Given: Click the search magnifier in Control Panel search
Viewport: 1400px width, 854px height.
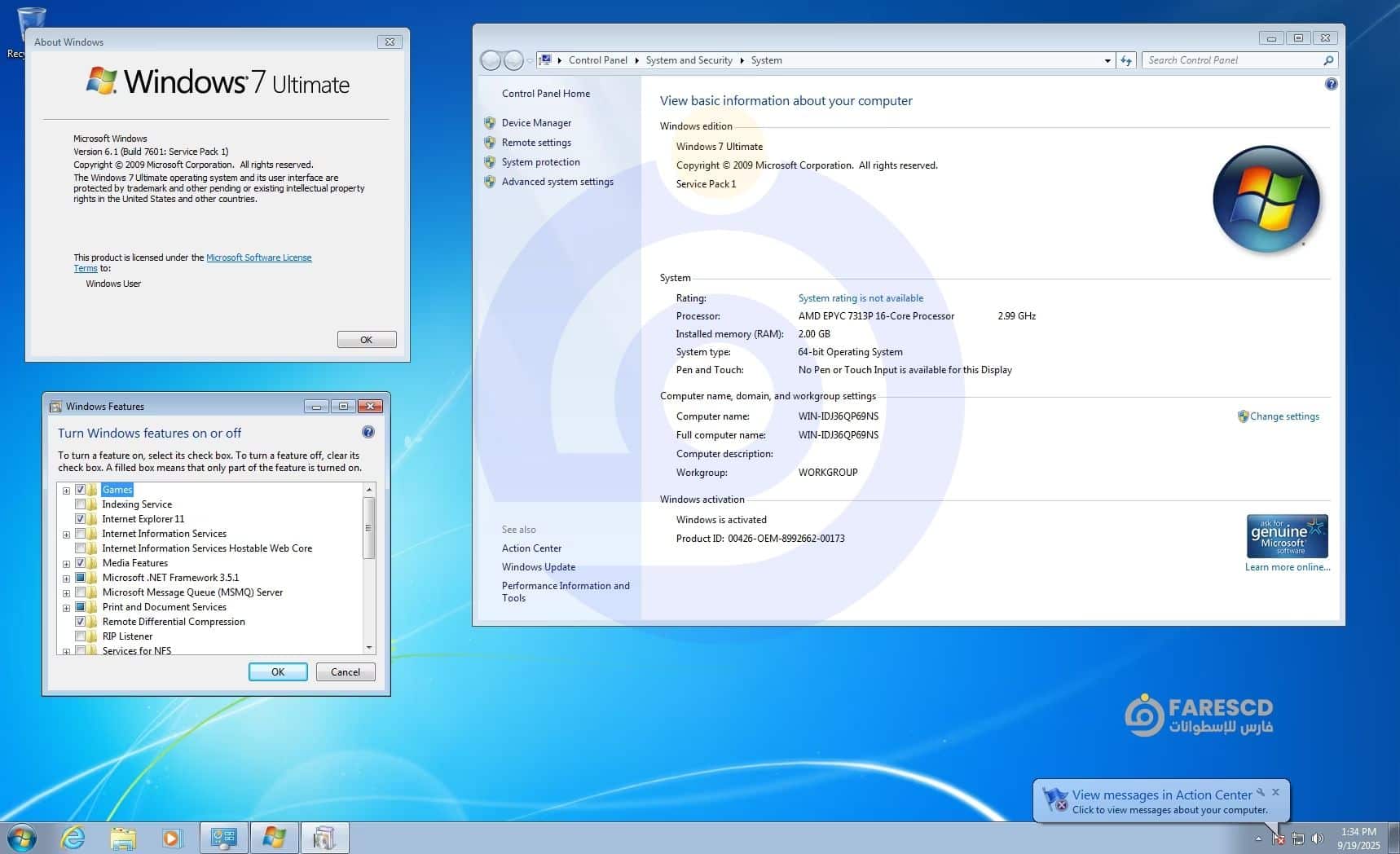Looking at the screenshot, I should click(x=1328, y=60).
